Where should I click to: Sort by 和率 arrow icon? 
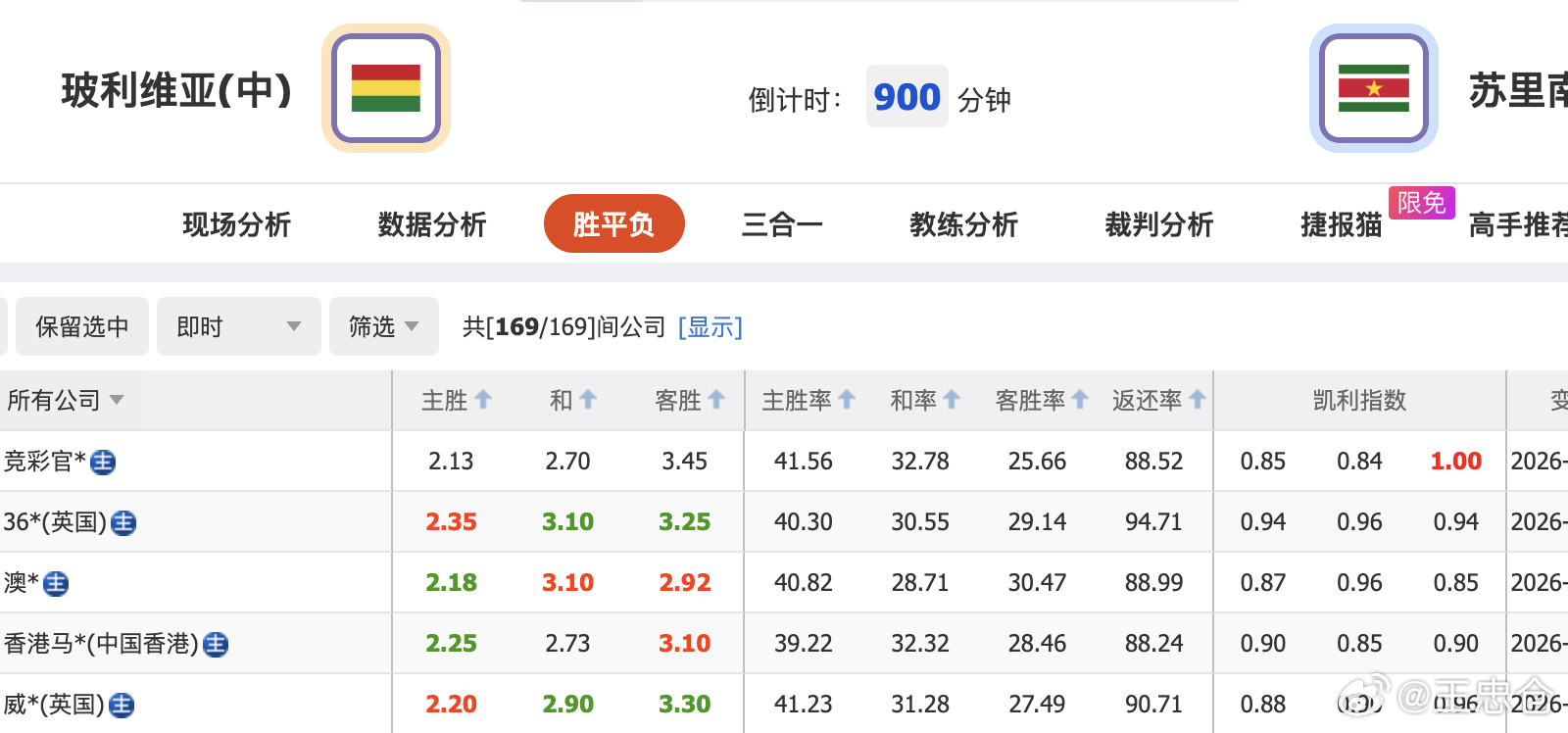point(951,400)
